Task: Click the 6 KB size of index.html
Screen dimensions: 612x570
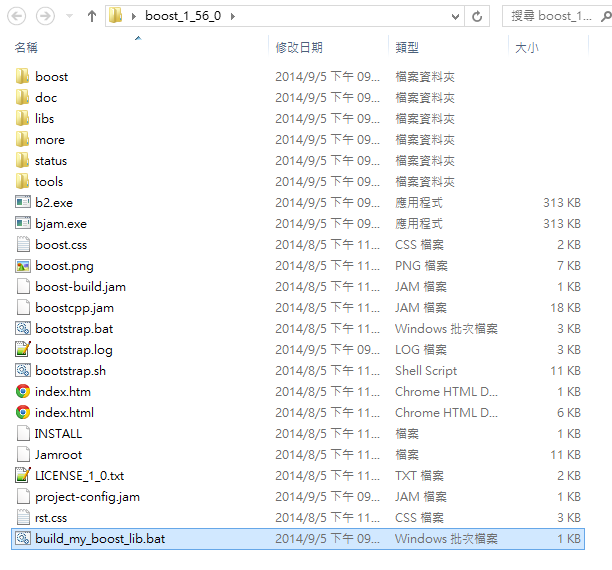Action: click(569, 413)
